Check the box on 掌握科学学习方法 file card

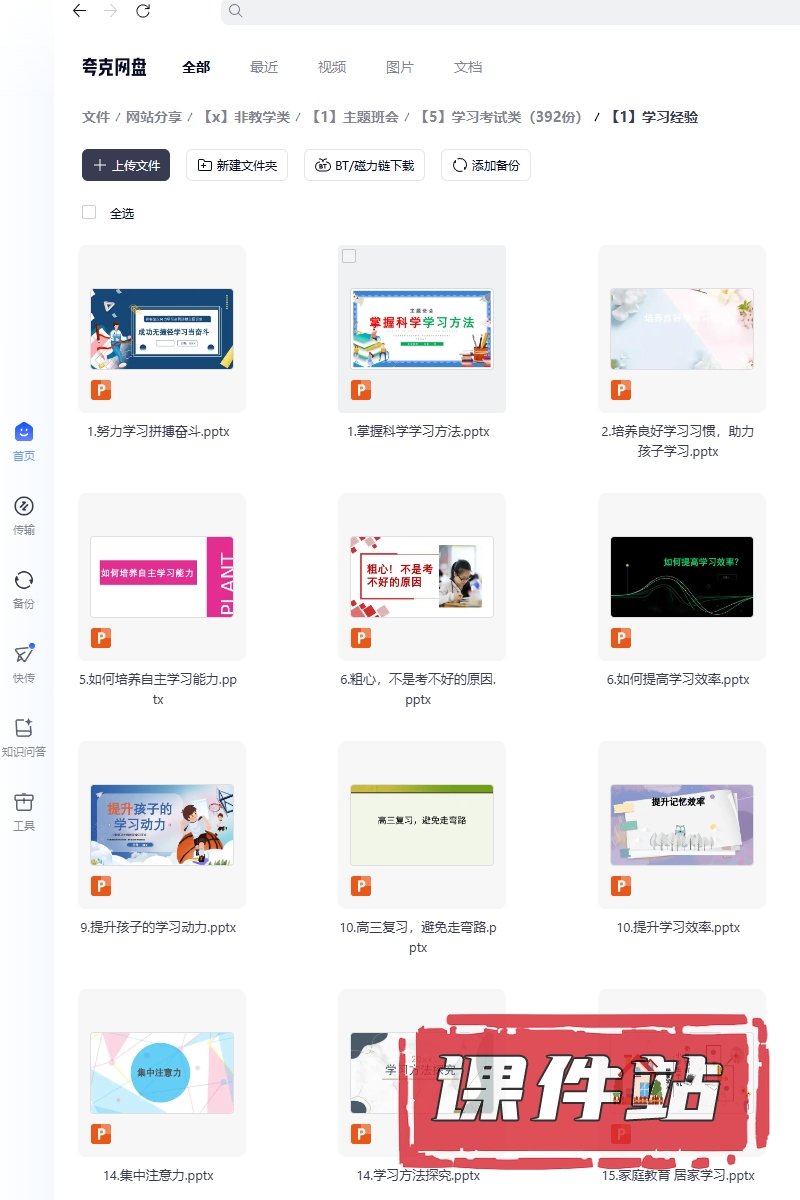349,256
